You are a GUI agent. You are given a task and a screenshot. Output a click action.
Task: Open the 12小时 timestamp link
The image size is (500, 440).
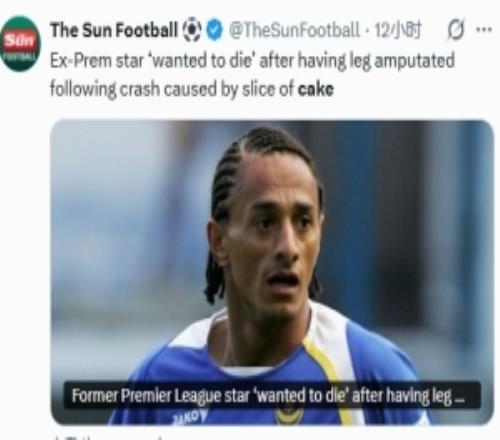click(x=398, y=30)
